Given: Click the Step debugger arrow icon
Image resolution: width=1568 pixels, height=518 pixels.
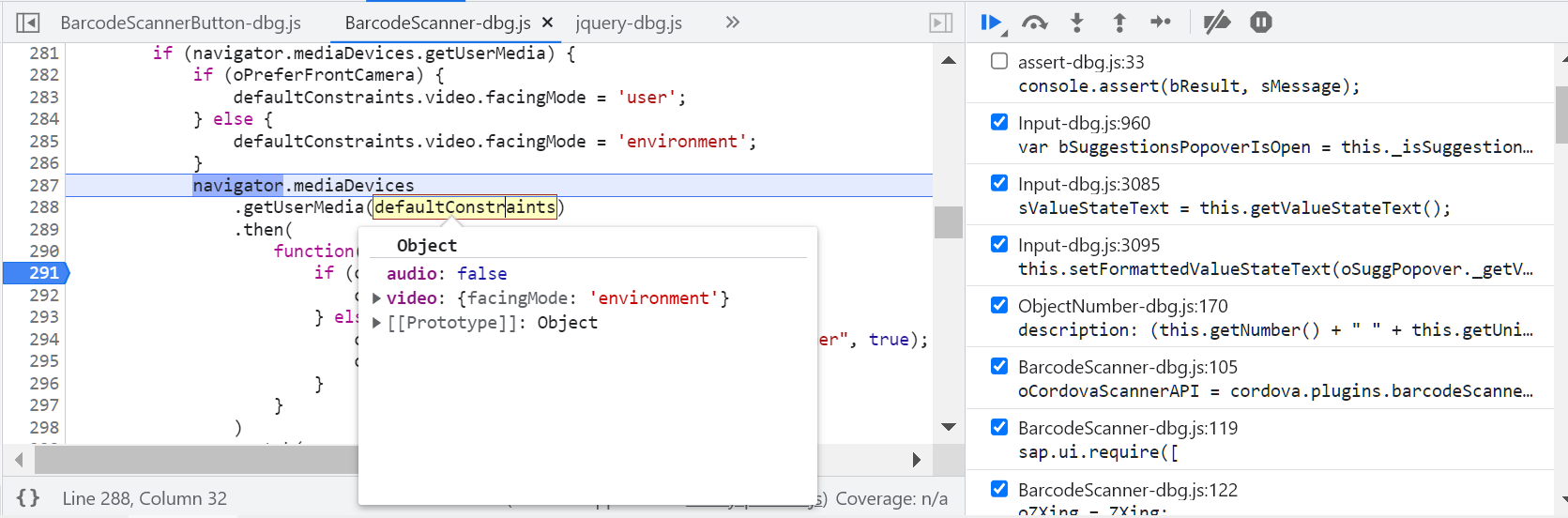Looking at the screenshot, I should click(x=1161, y=23).
